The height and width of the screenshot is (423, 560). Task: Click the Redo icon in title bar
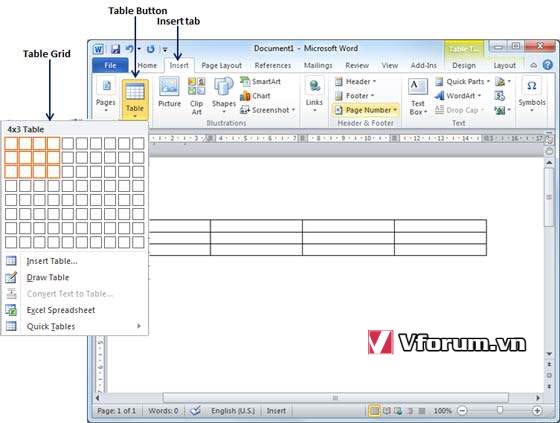pyautogui.click(x=151, y=49)
